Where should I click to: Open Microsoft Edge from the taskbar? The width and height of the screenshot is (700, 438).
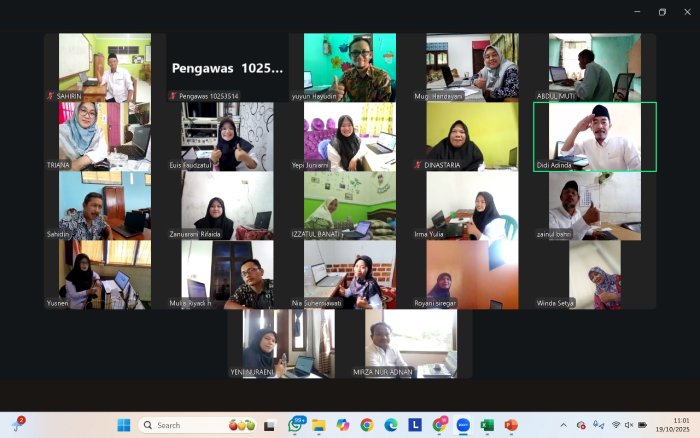pos(391,425)
